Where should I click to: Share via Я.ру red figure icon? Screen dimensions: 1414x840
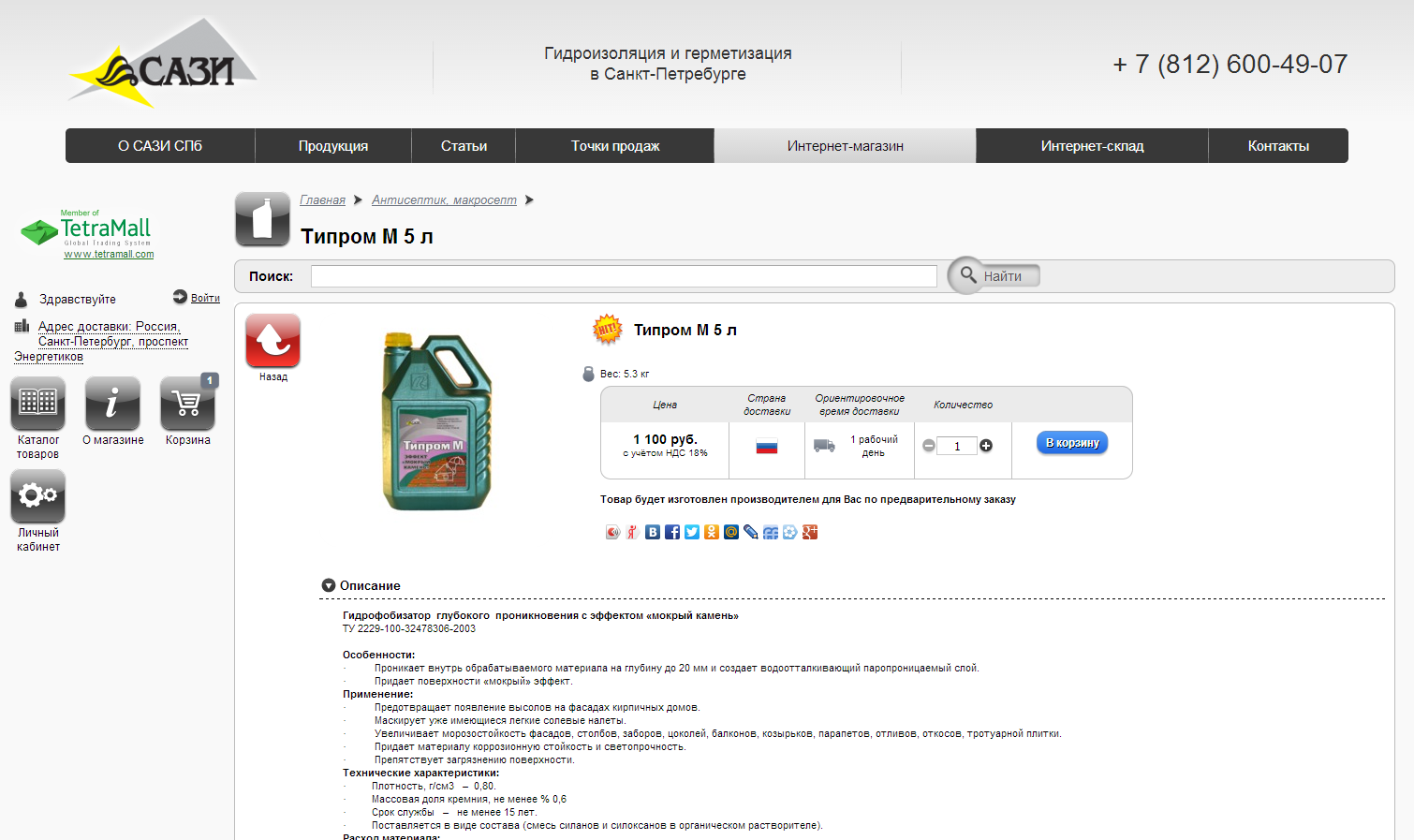coord(632,532)
